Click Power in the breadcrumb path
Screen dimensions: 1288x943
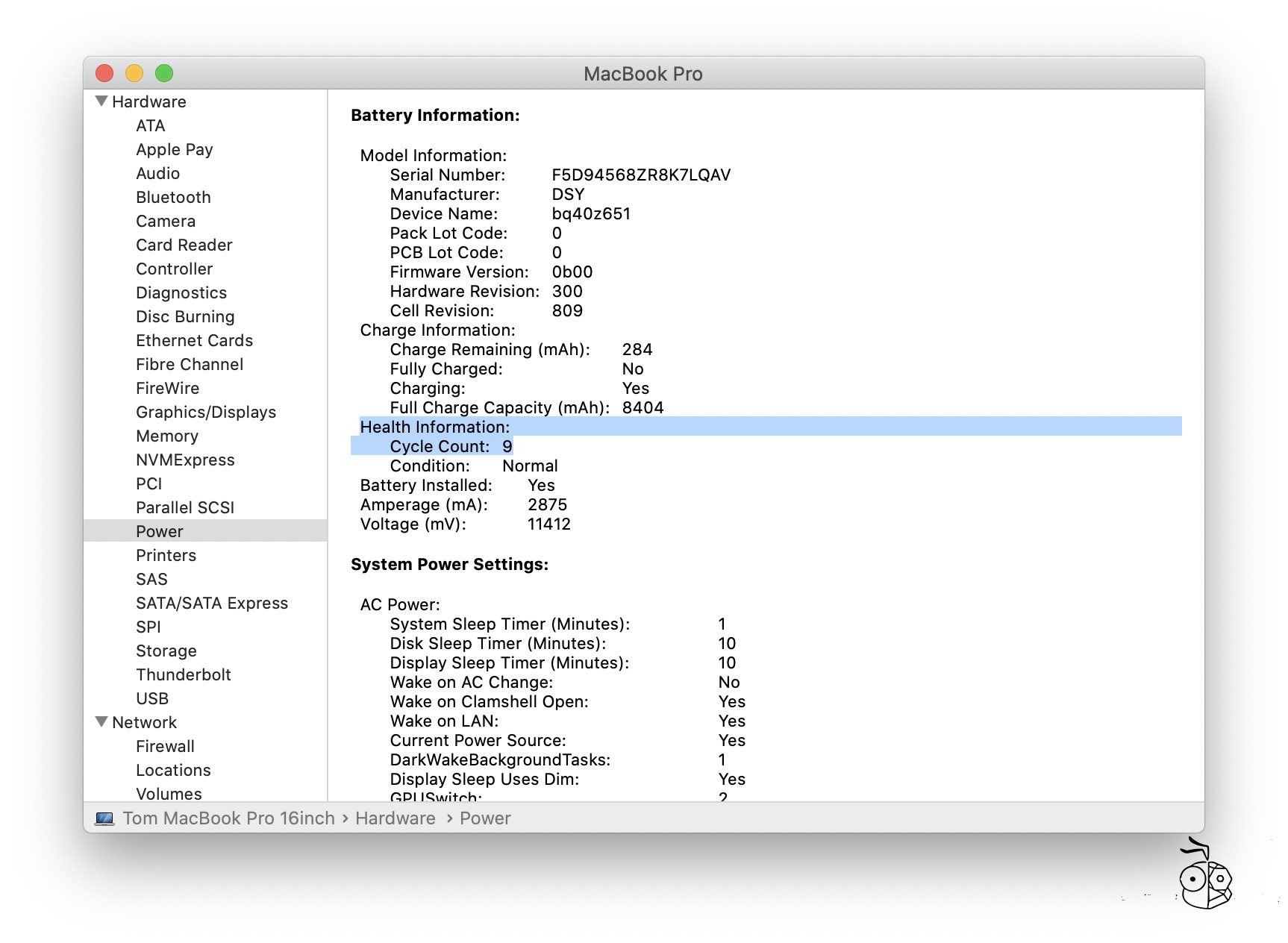coord(486,818)
